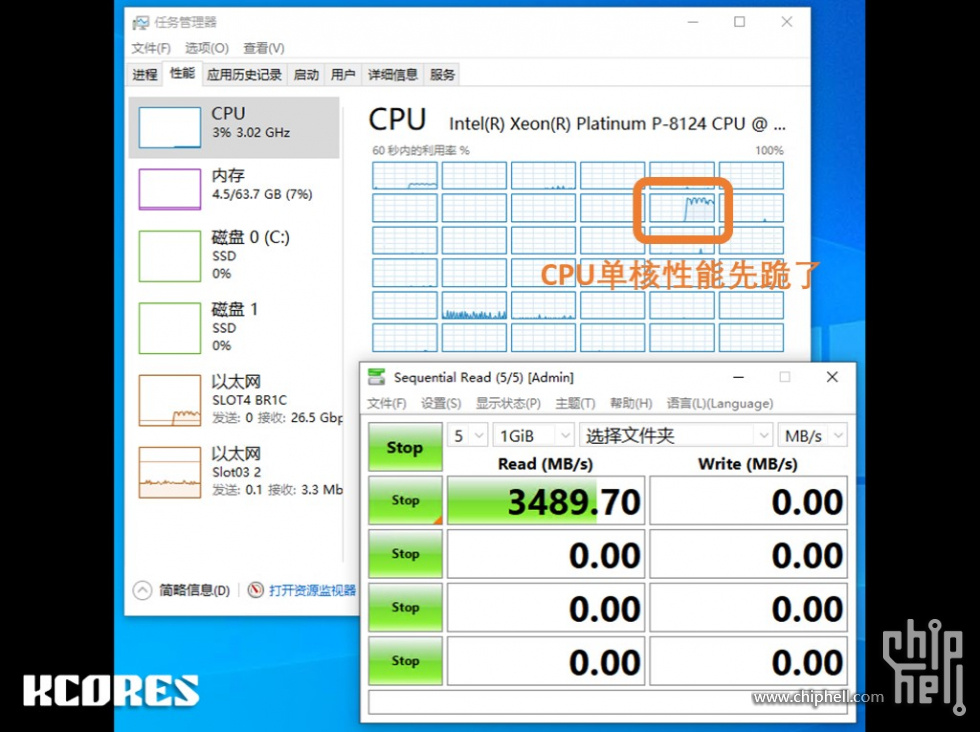This screenshot has width=980, height=732.
Task: Open CrystalDiskMark 设置(S) menu
Action: (441, 404)
